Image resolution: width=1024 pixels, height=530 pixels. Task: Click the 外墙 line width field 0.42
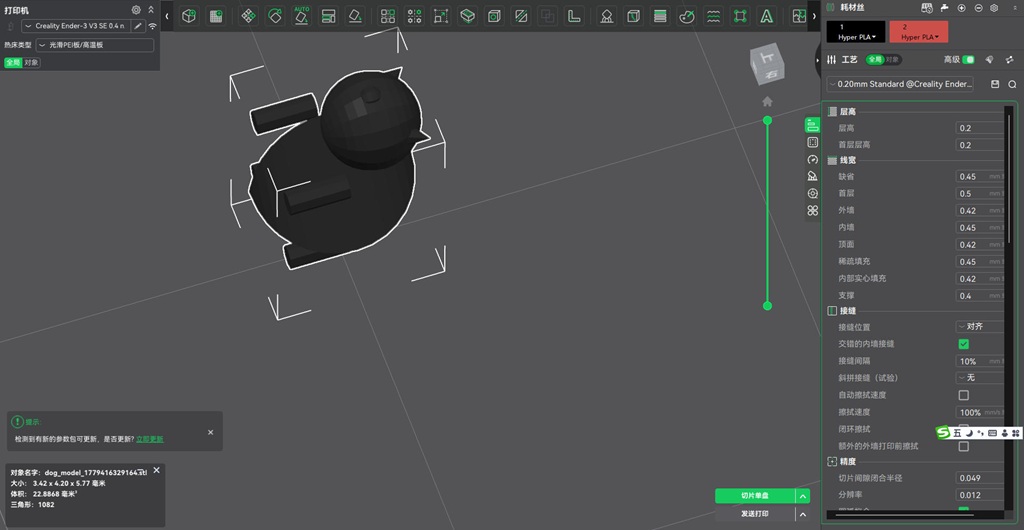[x=980, y=210]
